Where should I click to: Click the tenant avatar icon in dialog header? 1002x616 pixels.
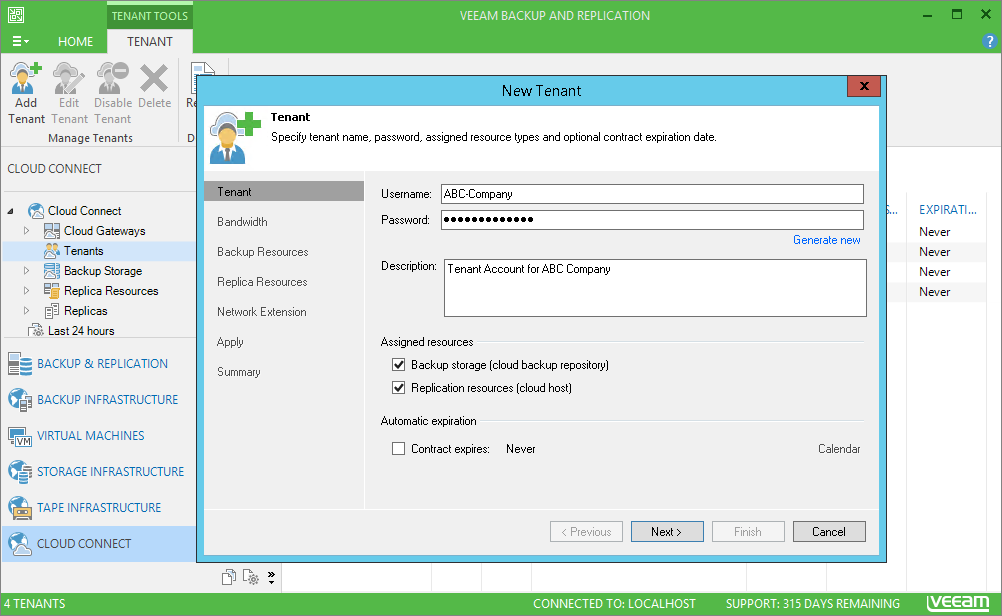tap(235, 137)
